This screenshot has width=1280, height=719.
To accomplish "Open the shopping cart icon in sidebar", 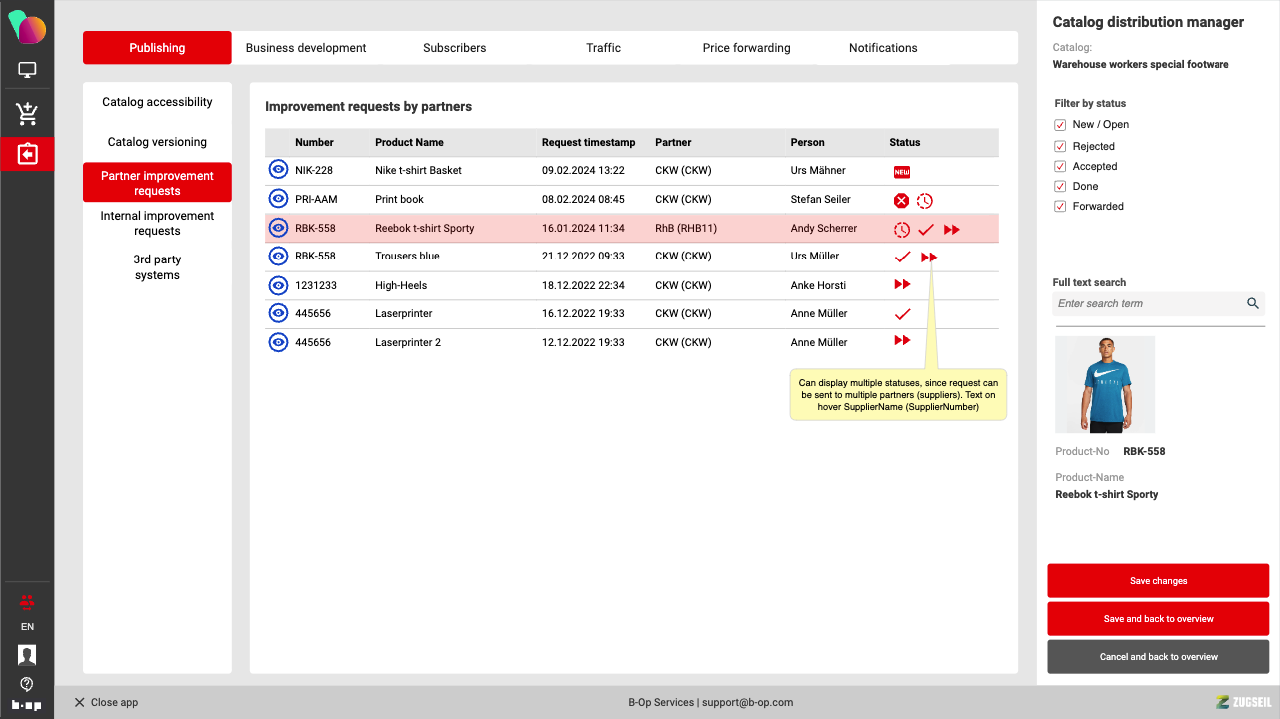I will (x=27, y=114).
